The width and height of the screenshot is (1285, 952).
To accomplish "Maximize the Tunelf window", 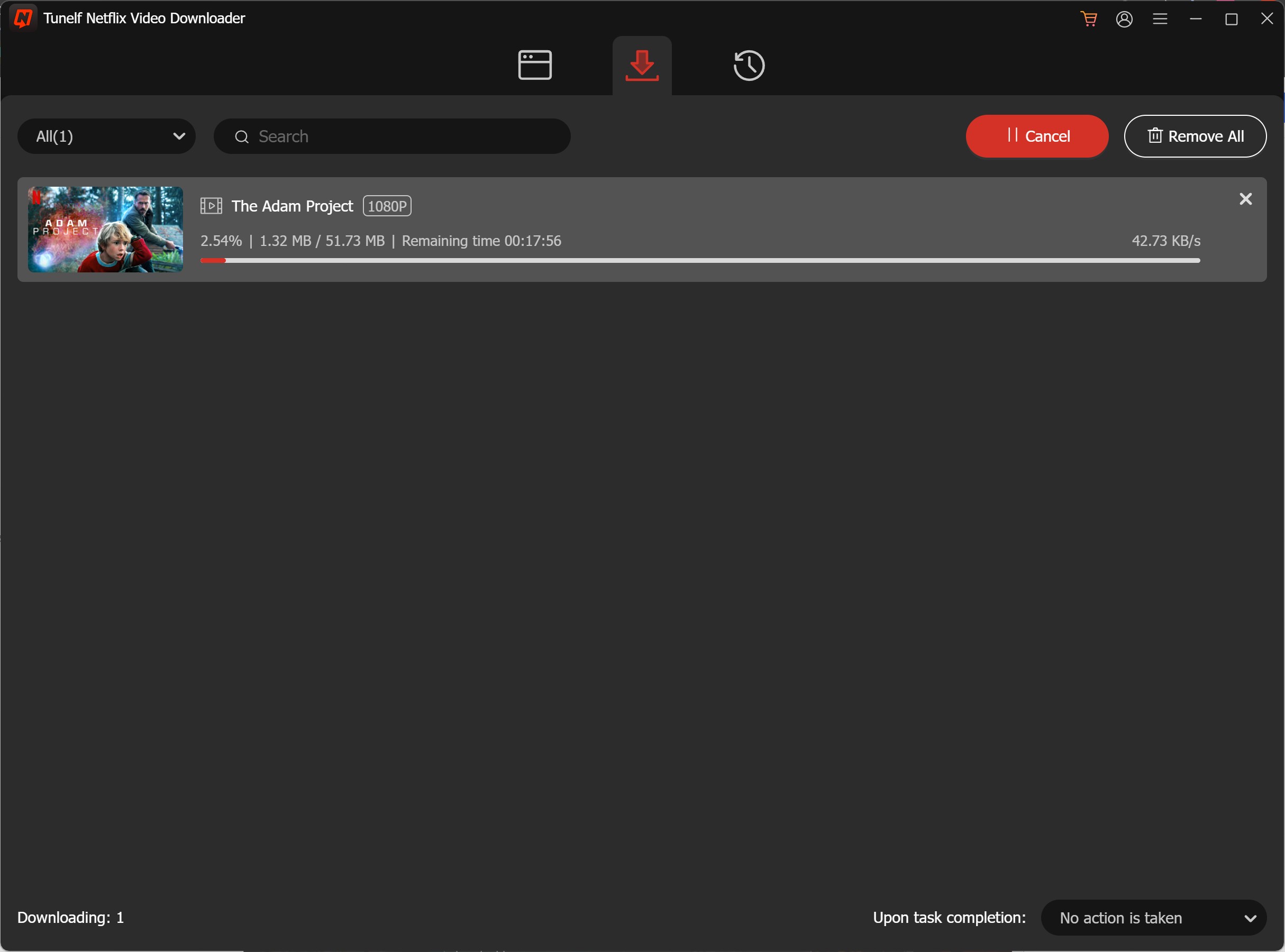I will coord(1232,19).
